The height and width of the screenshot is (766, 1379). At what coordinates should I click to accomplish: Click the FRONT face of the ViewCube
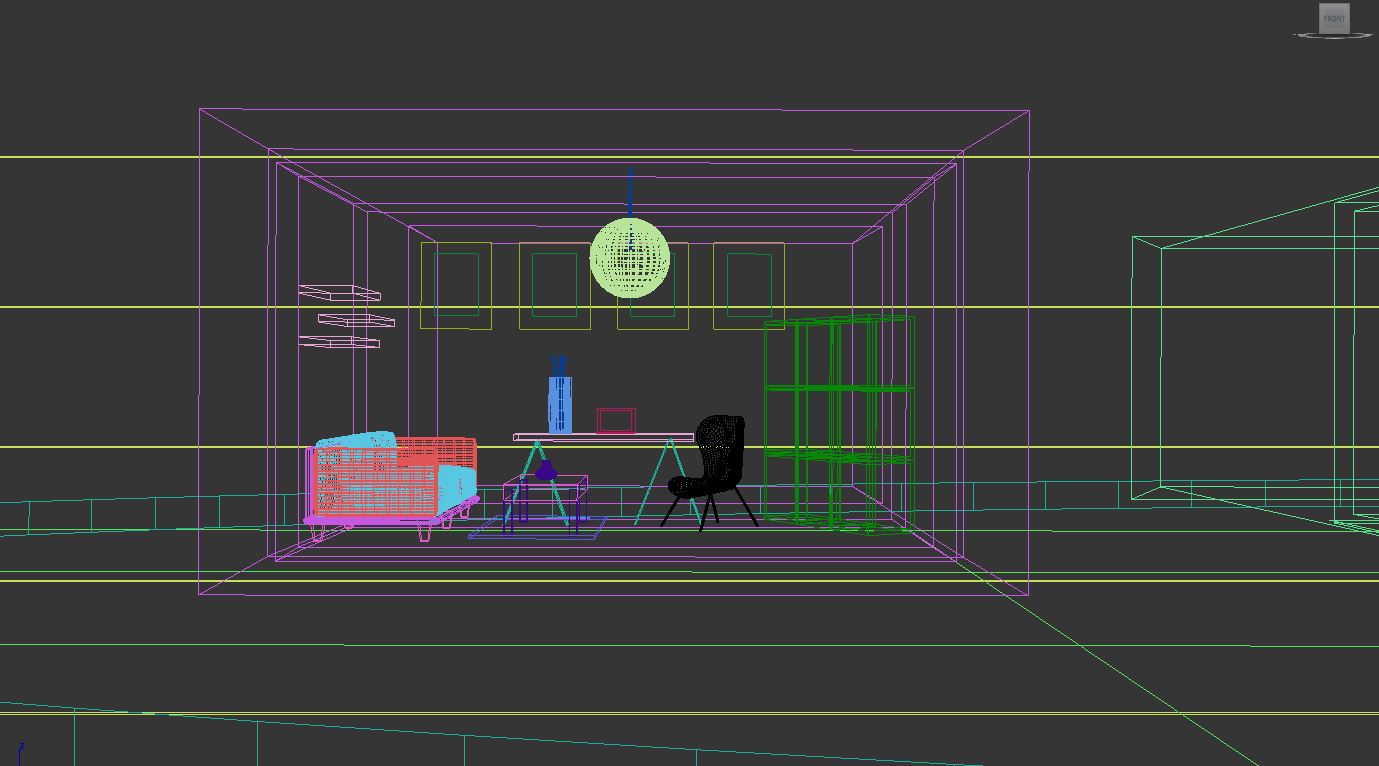(1334, 18)
